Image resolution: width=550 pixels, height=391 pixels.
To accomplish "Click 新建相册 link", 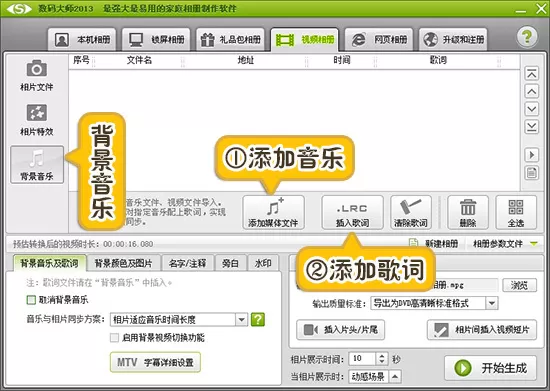I will tap(434, 243).
